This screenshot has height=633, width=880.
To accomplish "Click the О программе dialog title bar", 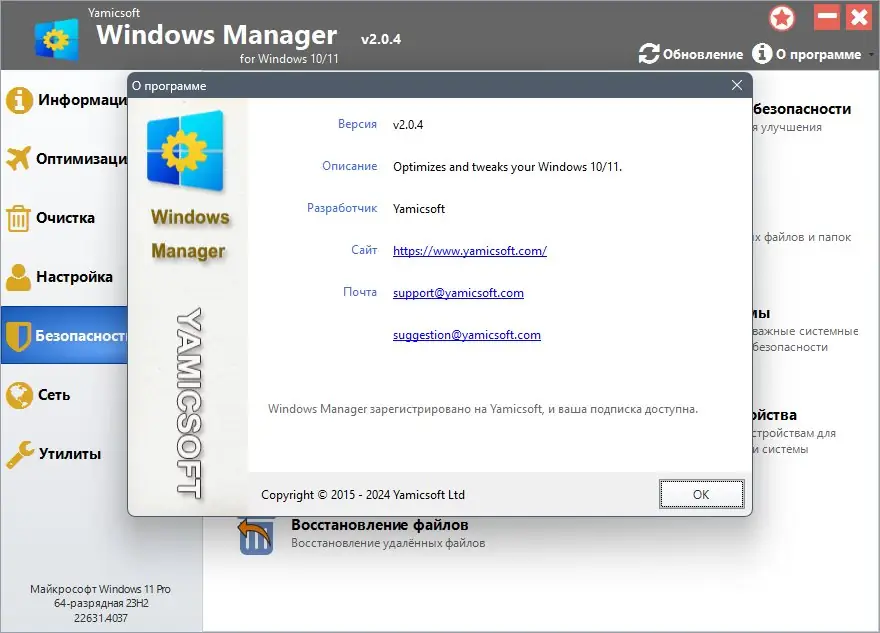I will point(439,85).
